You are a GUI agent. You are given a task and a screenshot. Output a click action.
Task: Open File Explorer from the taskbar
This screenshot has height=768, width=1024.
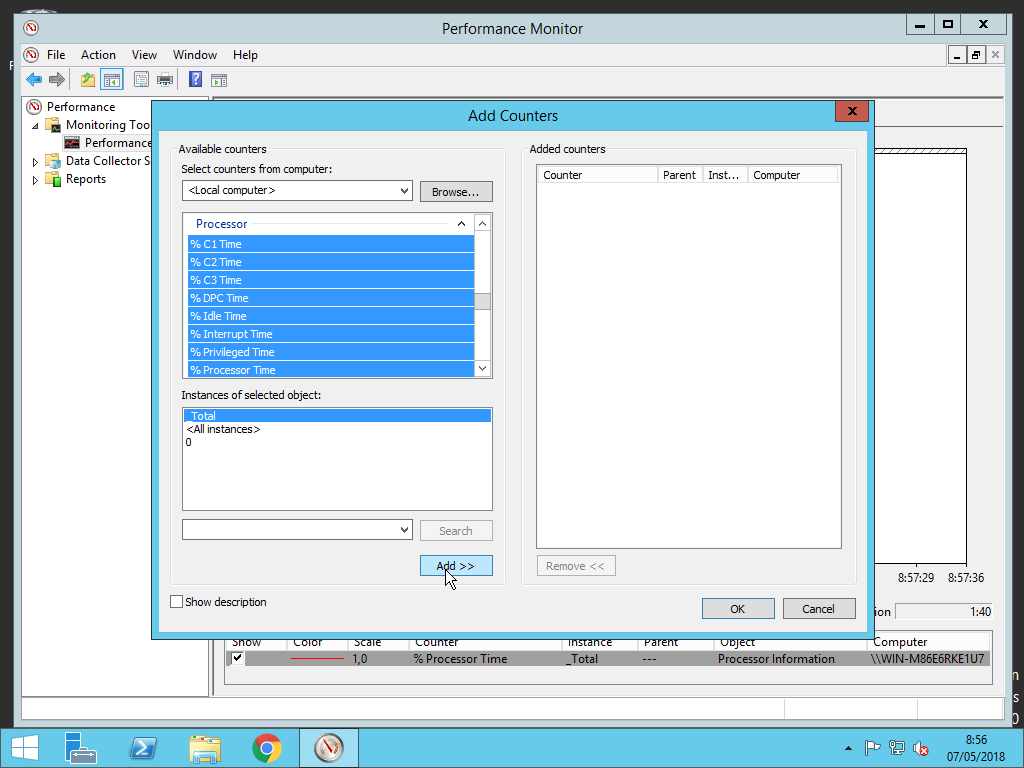point(205,748)
